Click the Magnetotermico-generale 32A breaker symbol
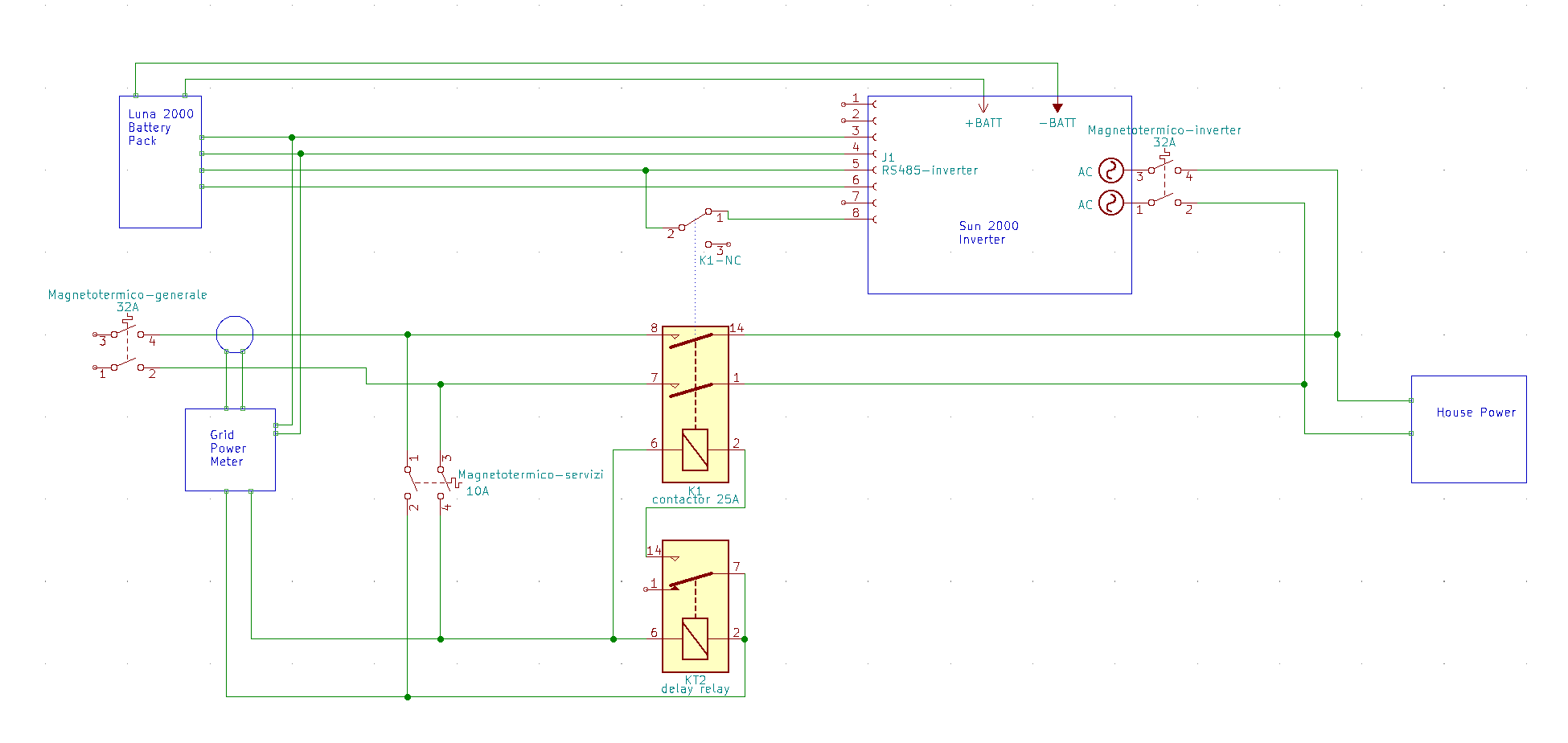This screenshot has height=743, width=1568. [x=126, y=350]
